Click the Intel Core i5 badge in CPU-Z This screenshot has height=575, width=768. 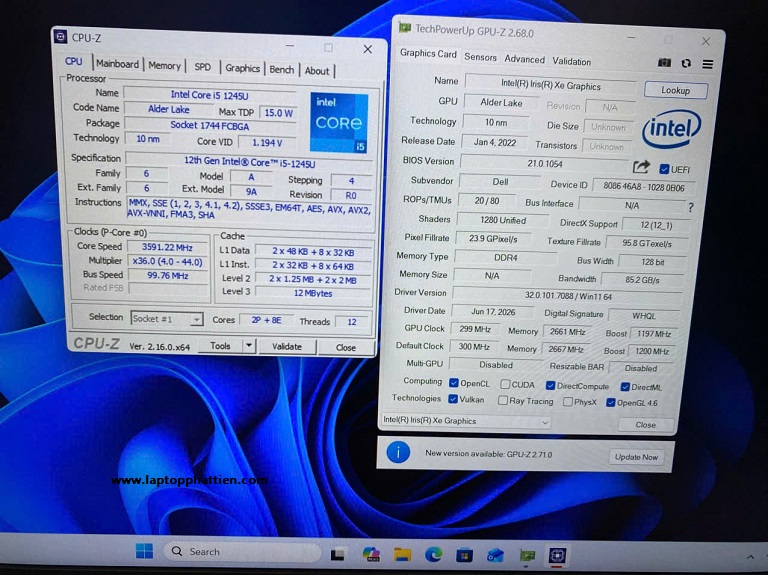(339, 122)
